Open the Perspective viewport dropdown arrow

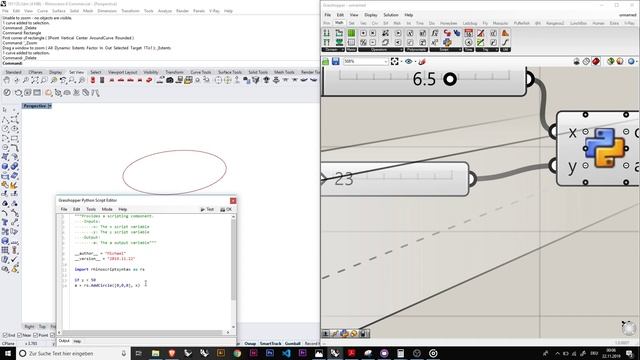50,106
